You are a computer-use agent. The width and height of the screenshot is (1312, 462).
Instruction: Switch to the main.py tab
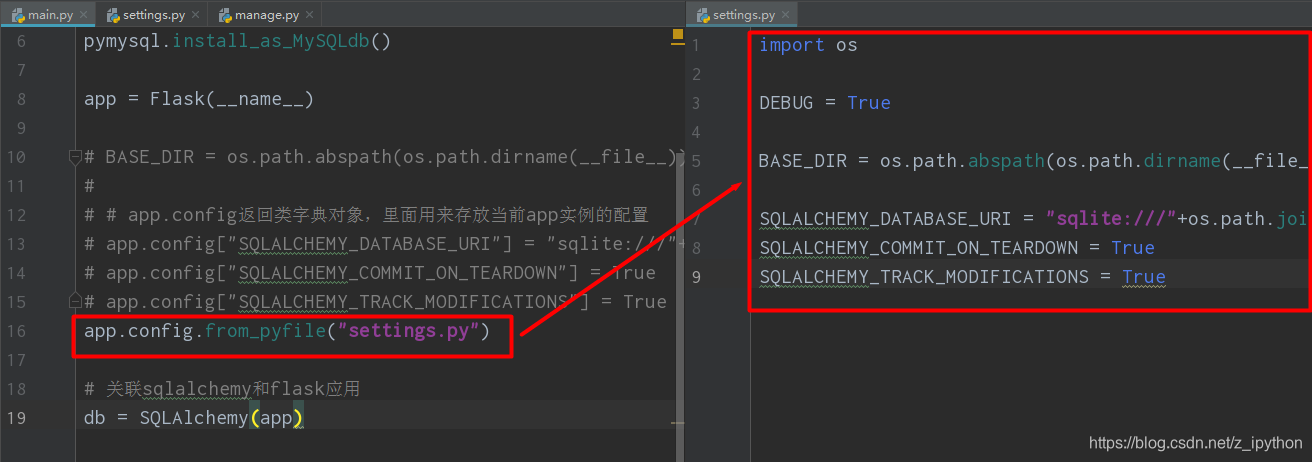click(46, 15)
